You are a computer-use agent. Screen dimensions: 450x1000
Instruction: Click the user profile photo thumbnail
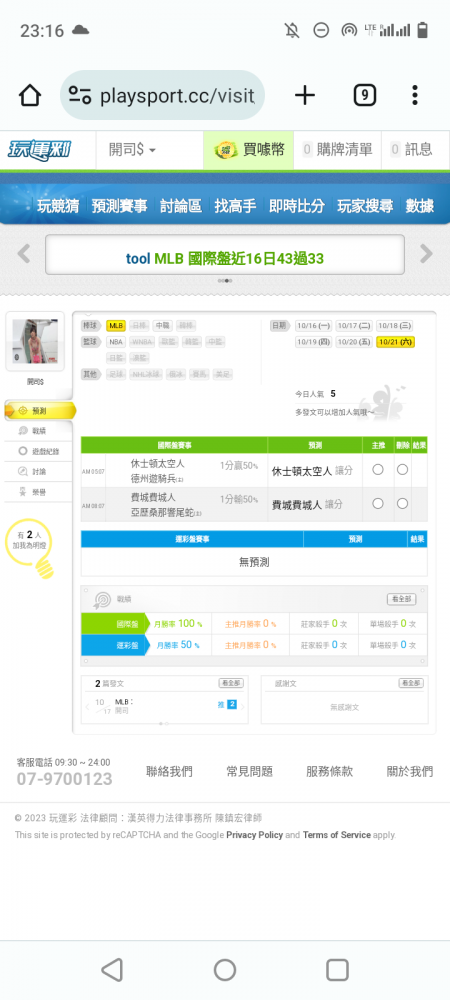click(x=35, y=341)
